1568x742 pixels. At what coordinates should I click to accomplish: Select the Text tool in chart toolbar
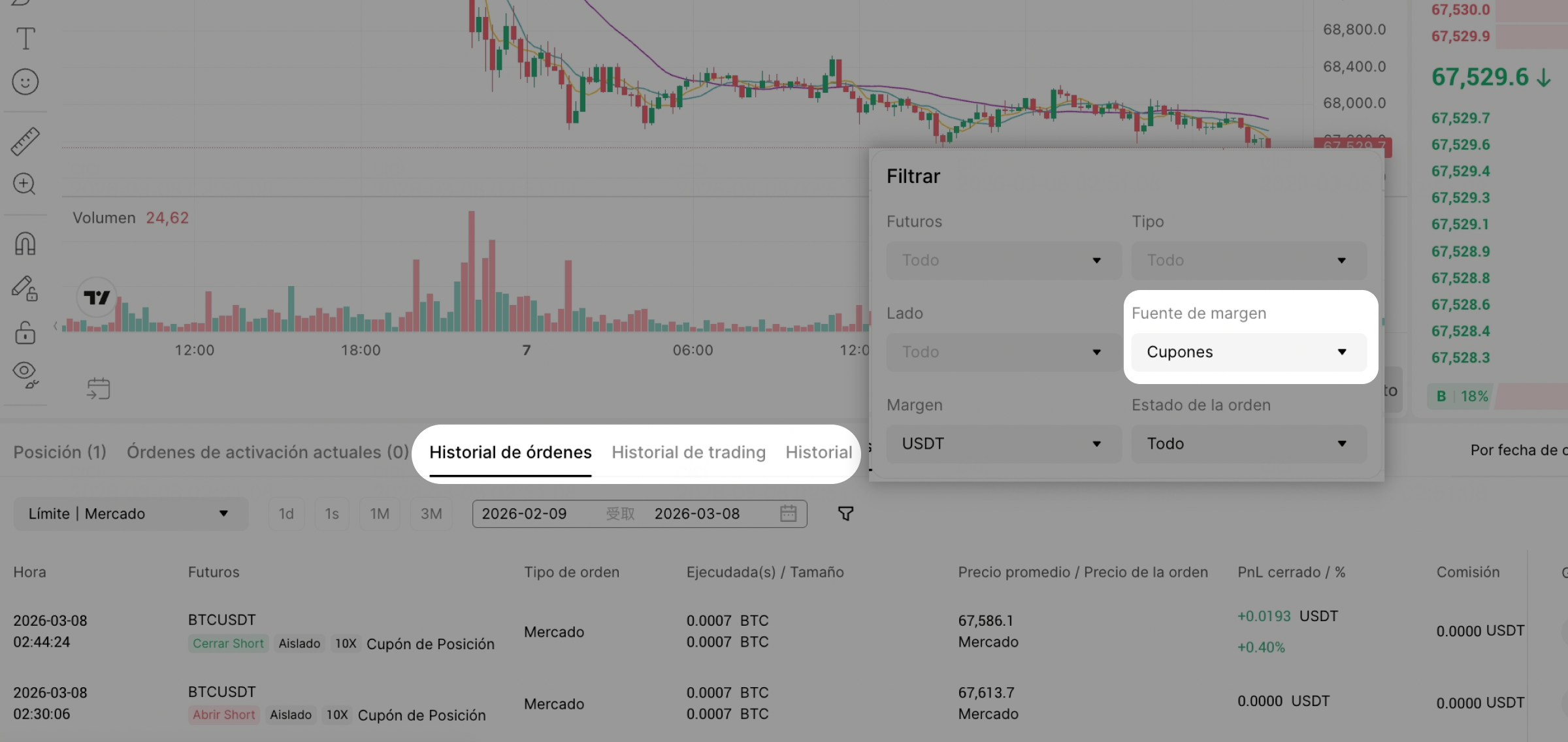[x=25, y=39]
